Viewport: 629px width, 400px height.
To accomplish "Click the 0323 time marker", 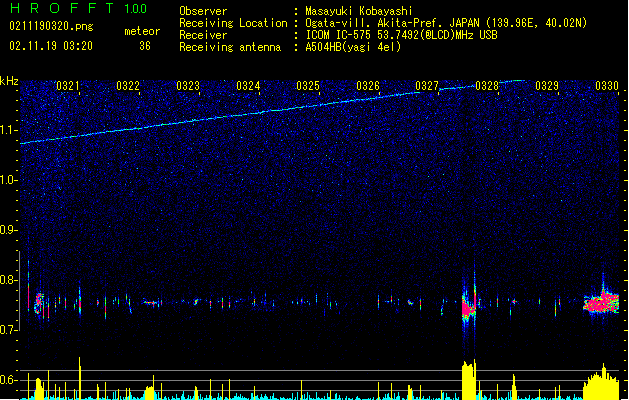I will coord(188,86).
